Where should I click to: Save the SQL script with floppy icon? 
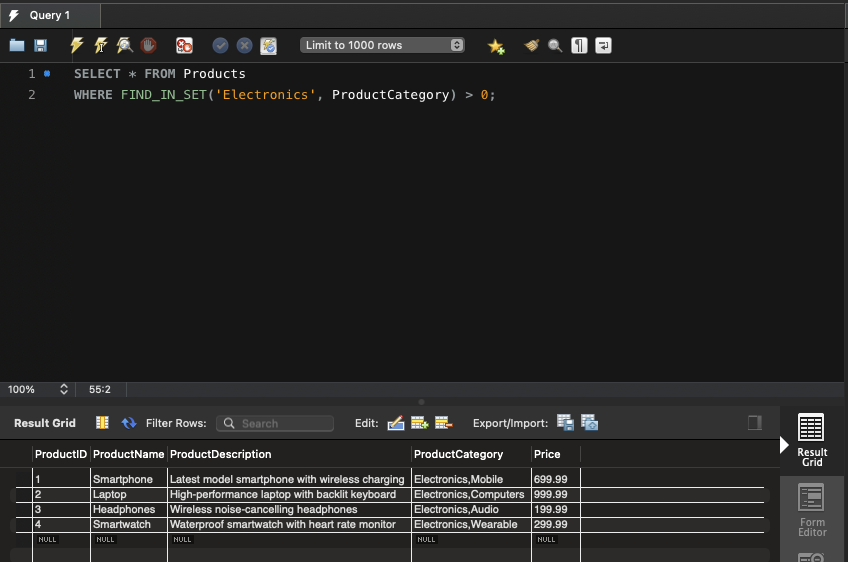[x=41, y=45]
